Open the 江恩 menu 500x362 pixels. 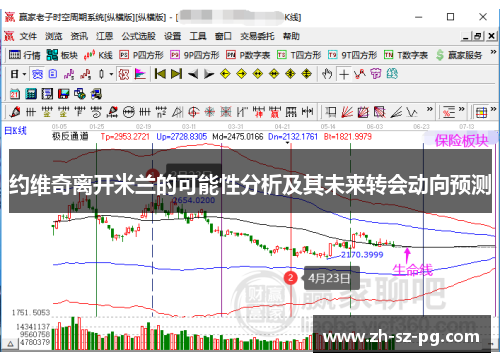point(105,36)
